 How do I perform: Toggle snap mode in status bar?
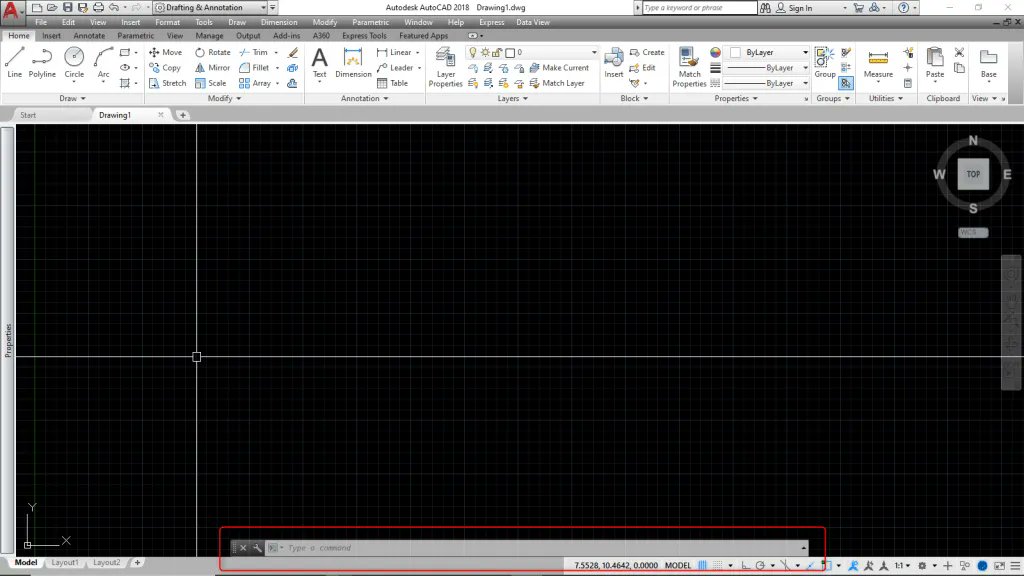click(x=718, y=566)
